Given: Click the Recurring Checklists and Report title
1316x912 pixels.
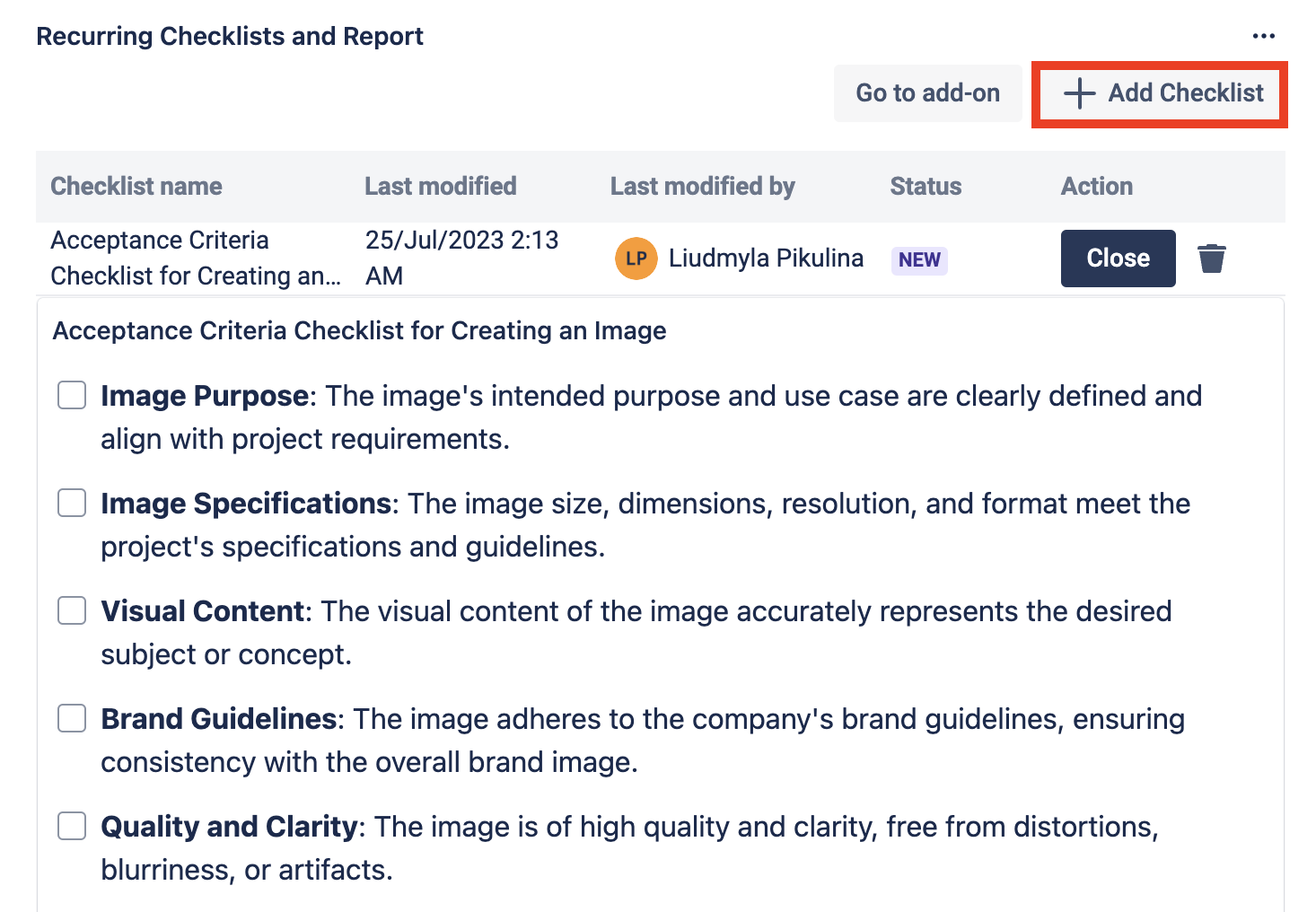Looking at the screenshot, I should 230,37.
